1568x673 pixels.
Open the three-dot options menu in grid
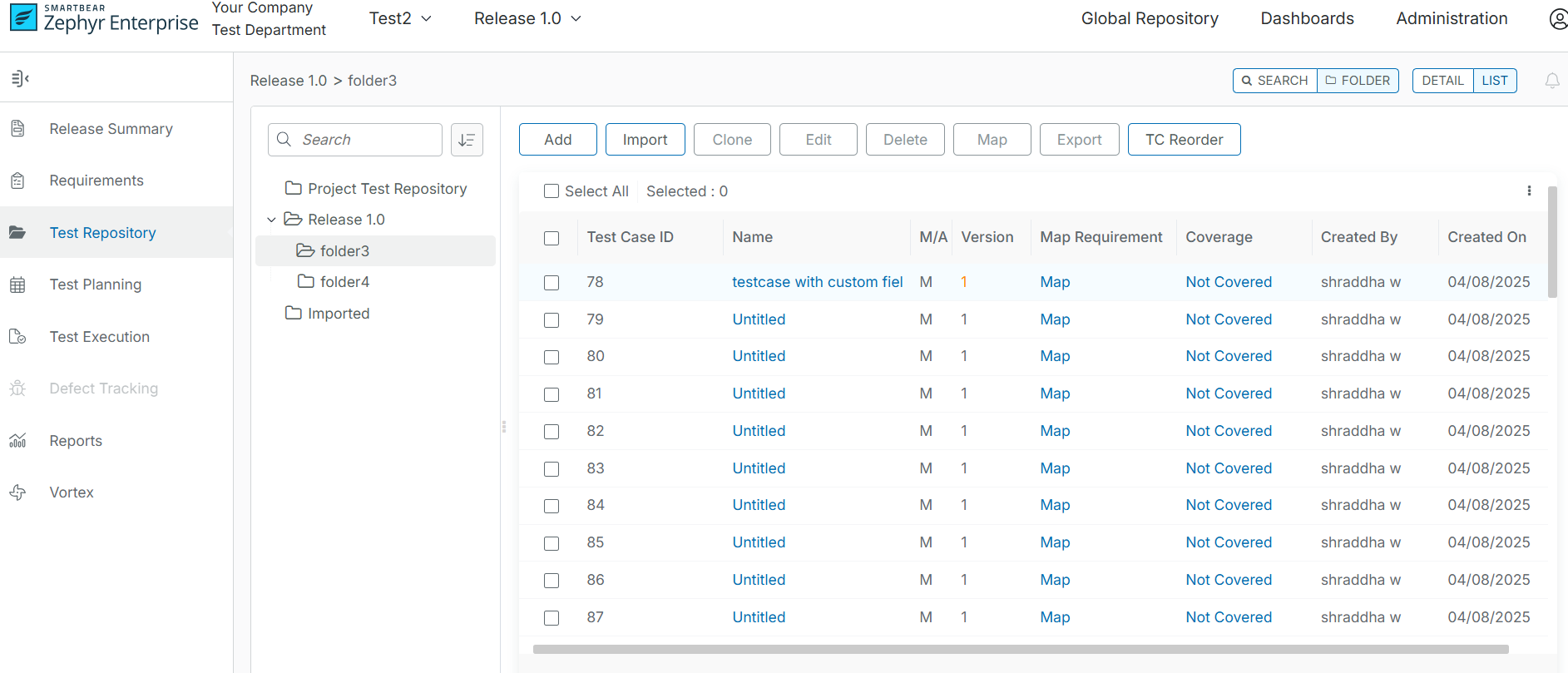[1529, 191]
